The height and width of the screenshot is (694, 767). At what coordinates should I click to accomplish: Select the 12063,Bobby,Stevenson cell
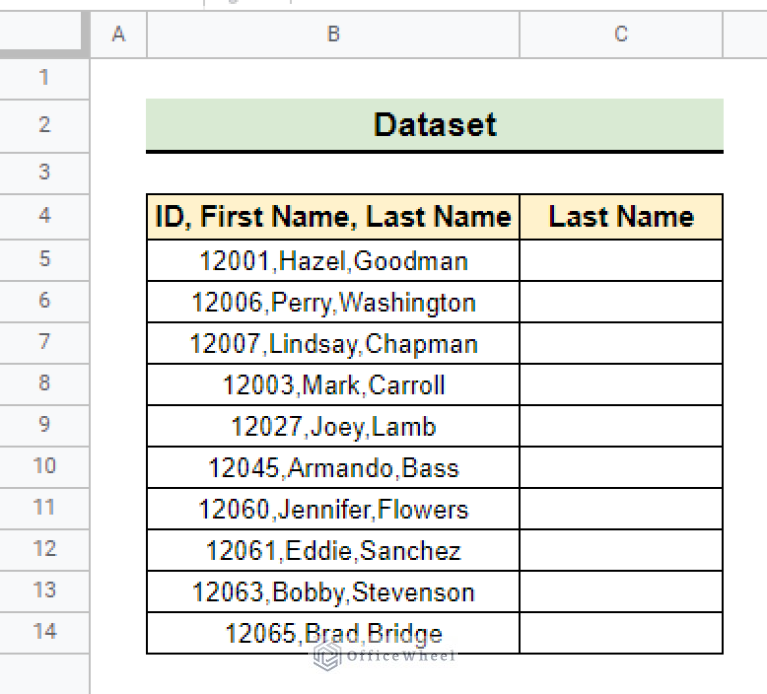coord(333,592)
